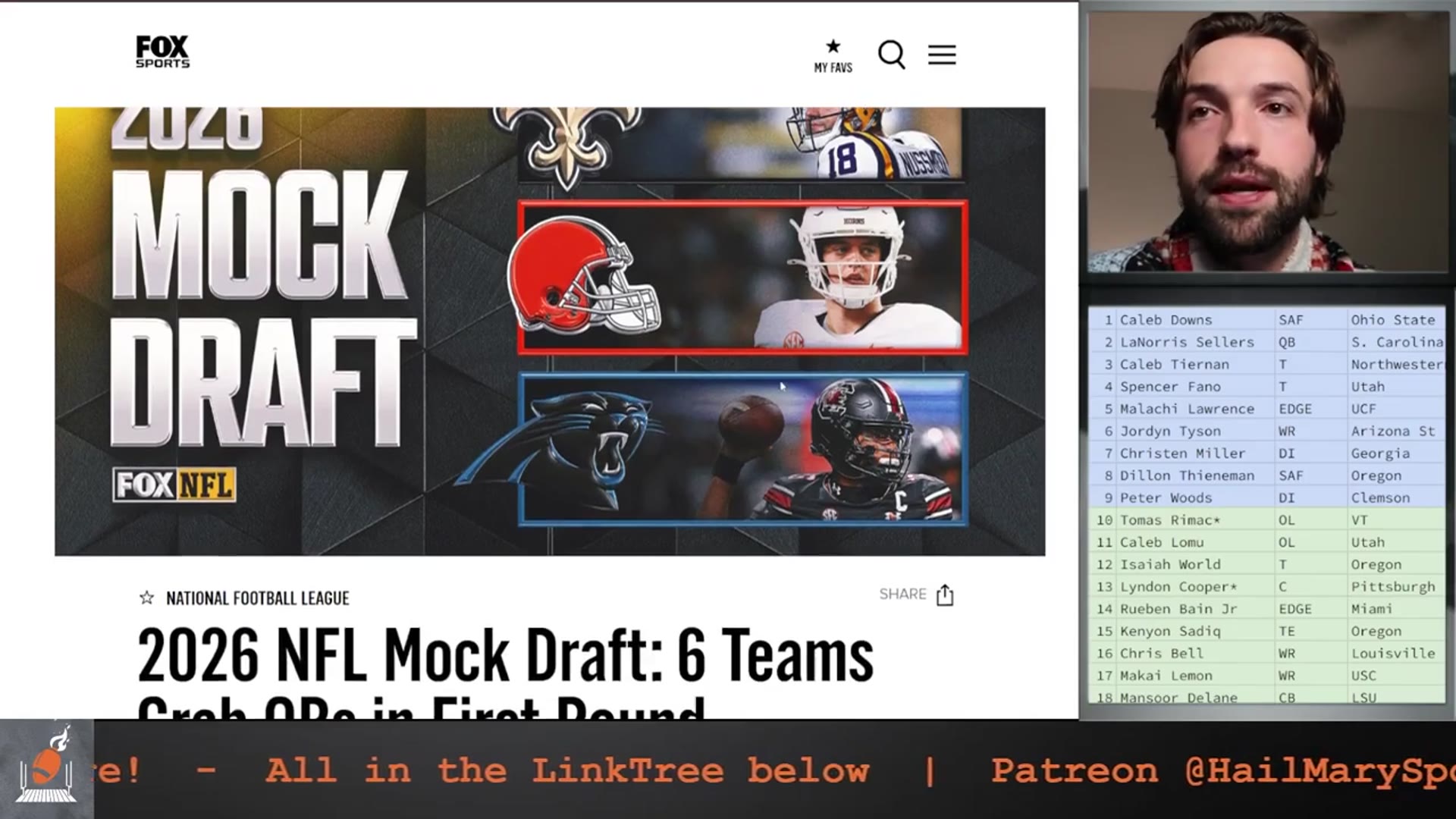
Task: Click the Louisville school cell
Action: pos(1395,654)
